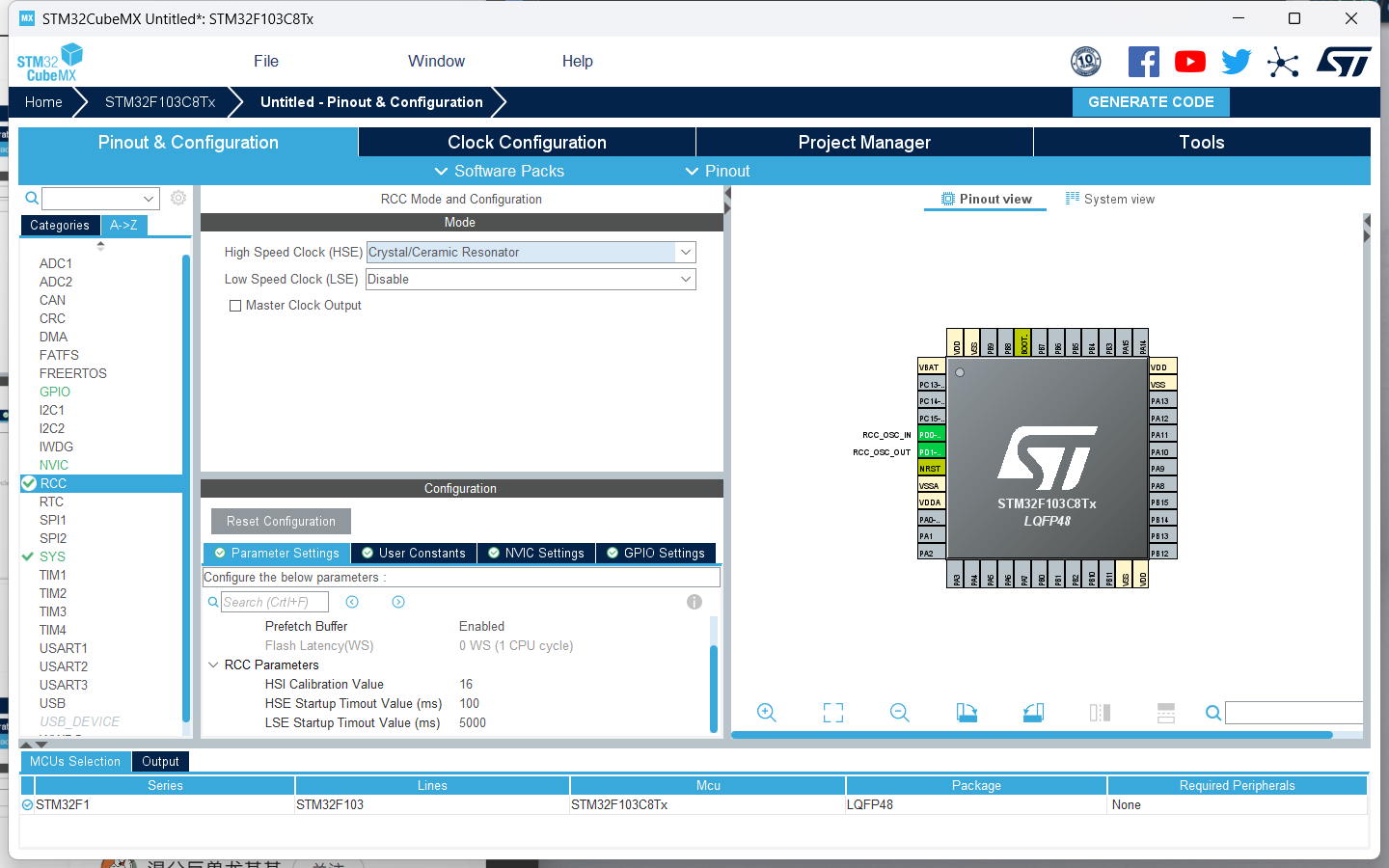Select SYS in the category list

[x=52, y=556]
